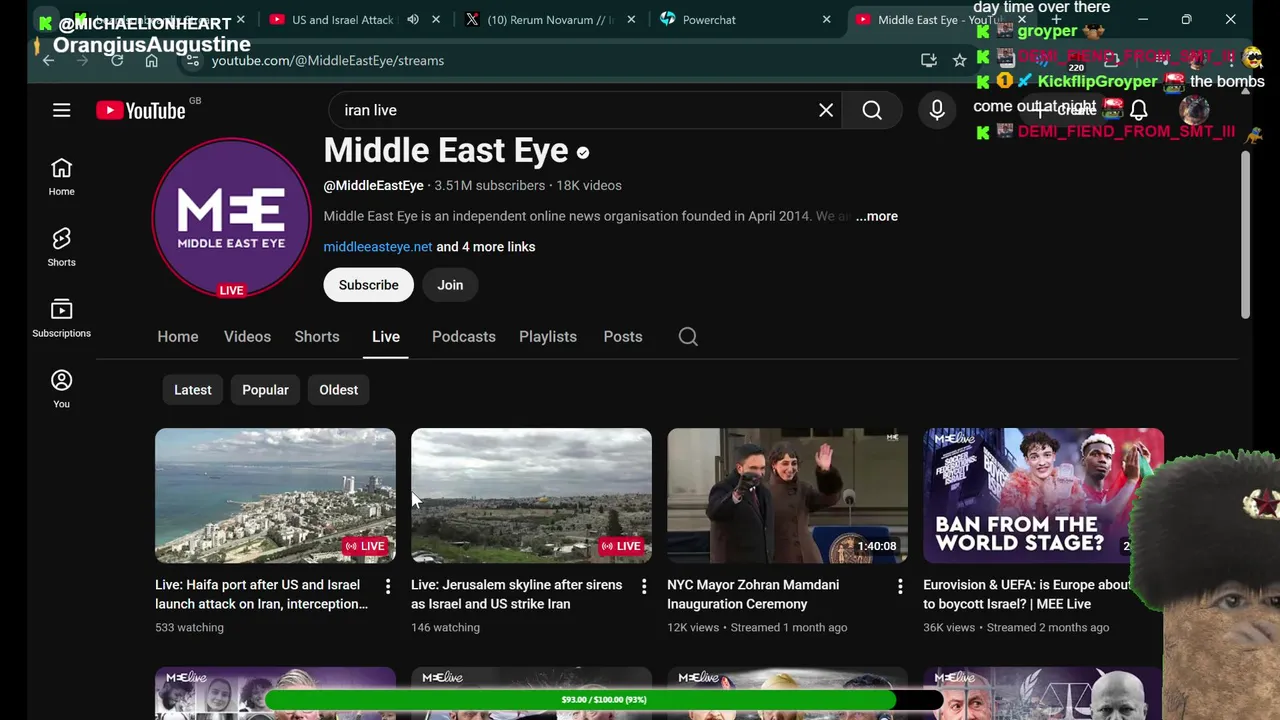The width and height of the screenshot is (1280, 720).
Task: Open the notifications bell
Action: click(x=1138, y=110)
